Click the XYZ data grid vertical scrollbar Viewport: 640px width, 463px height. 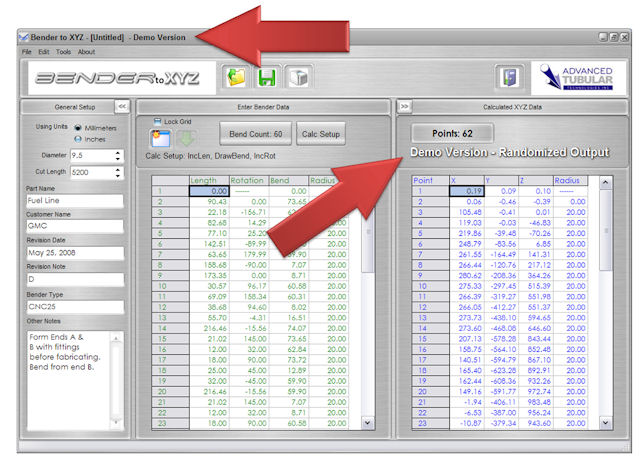coord(604,300)
